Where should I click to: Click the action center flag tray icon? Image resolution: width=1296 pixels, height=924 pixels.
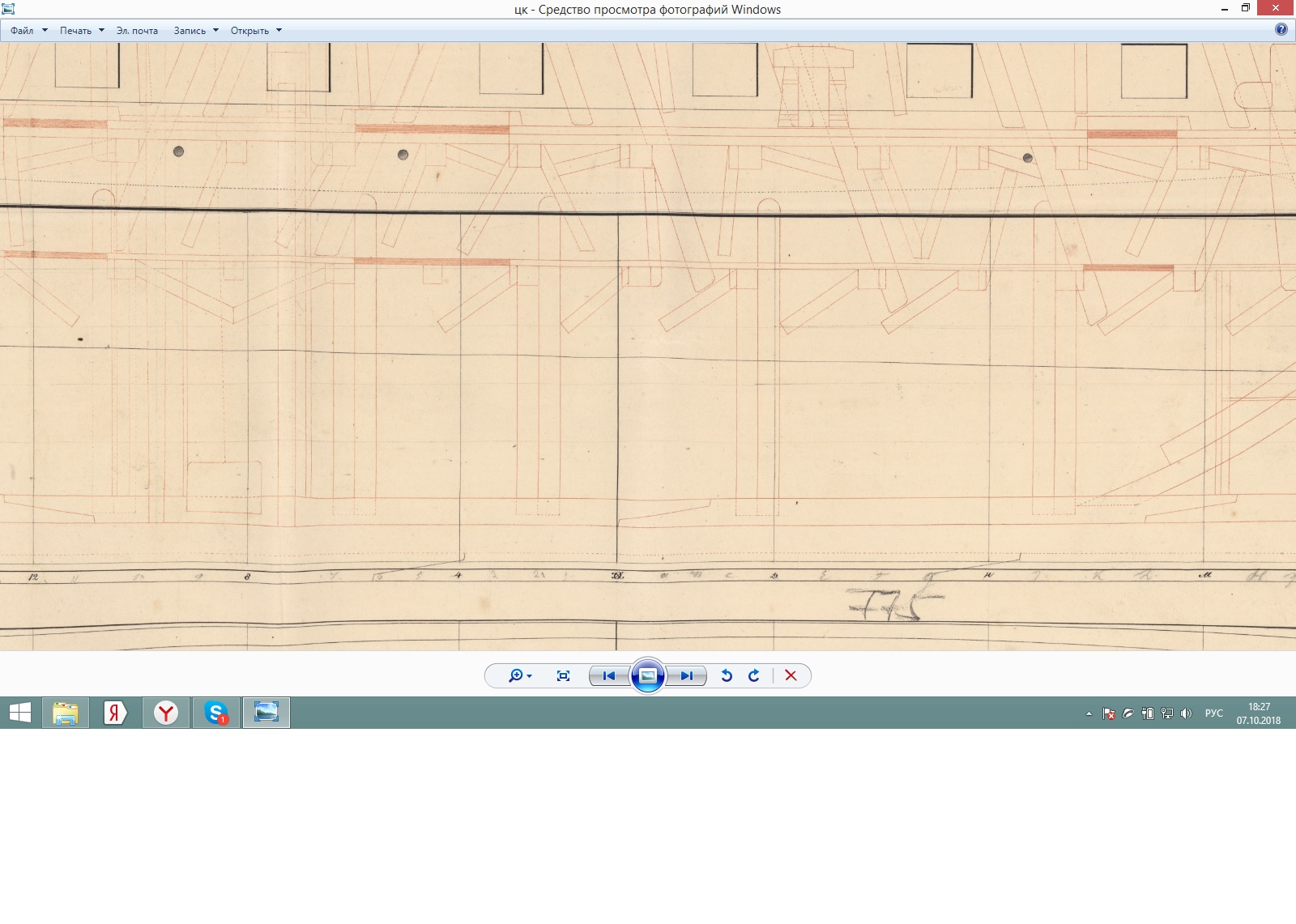point(1109,713)
